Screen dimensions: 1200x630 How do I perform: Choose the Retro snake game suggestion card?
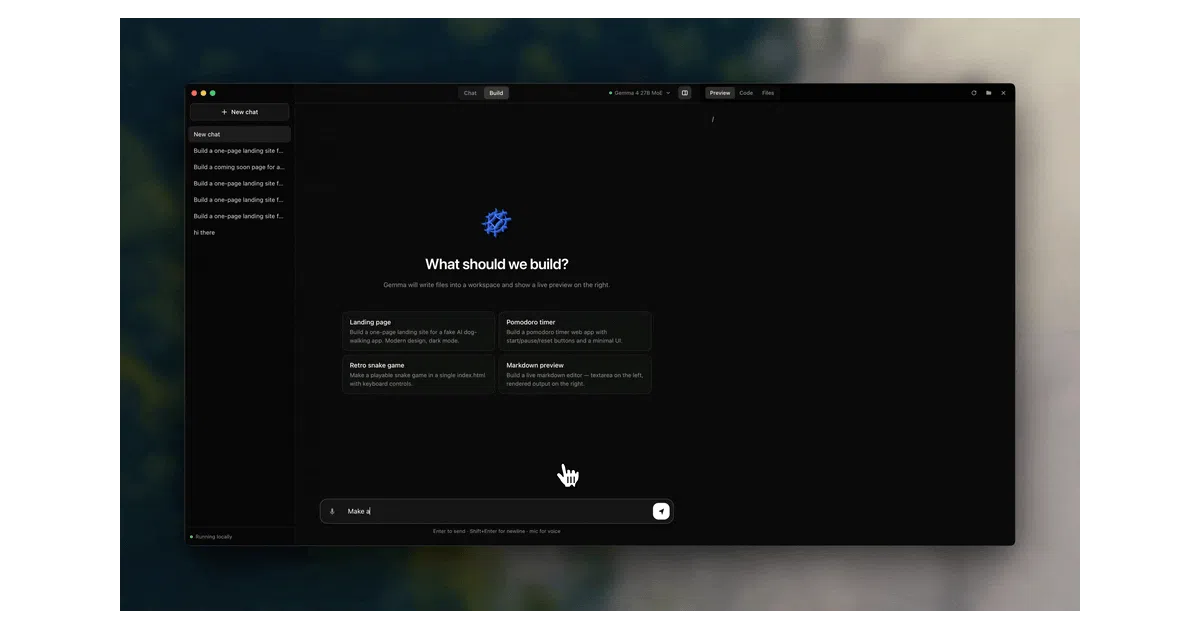pos(419,374)
